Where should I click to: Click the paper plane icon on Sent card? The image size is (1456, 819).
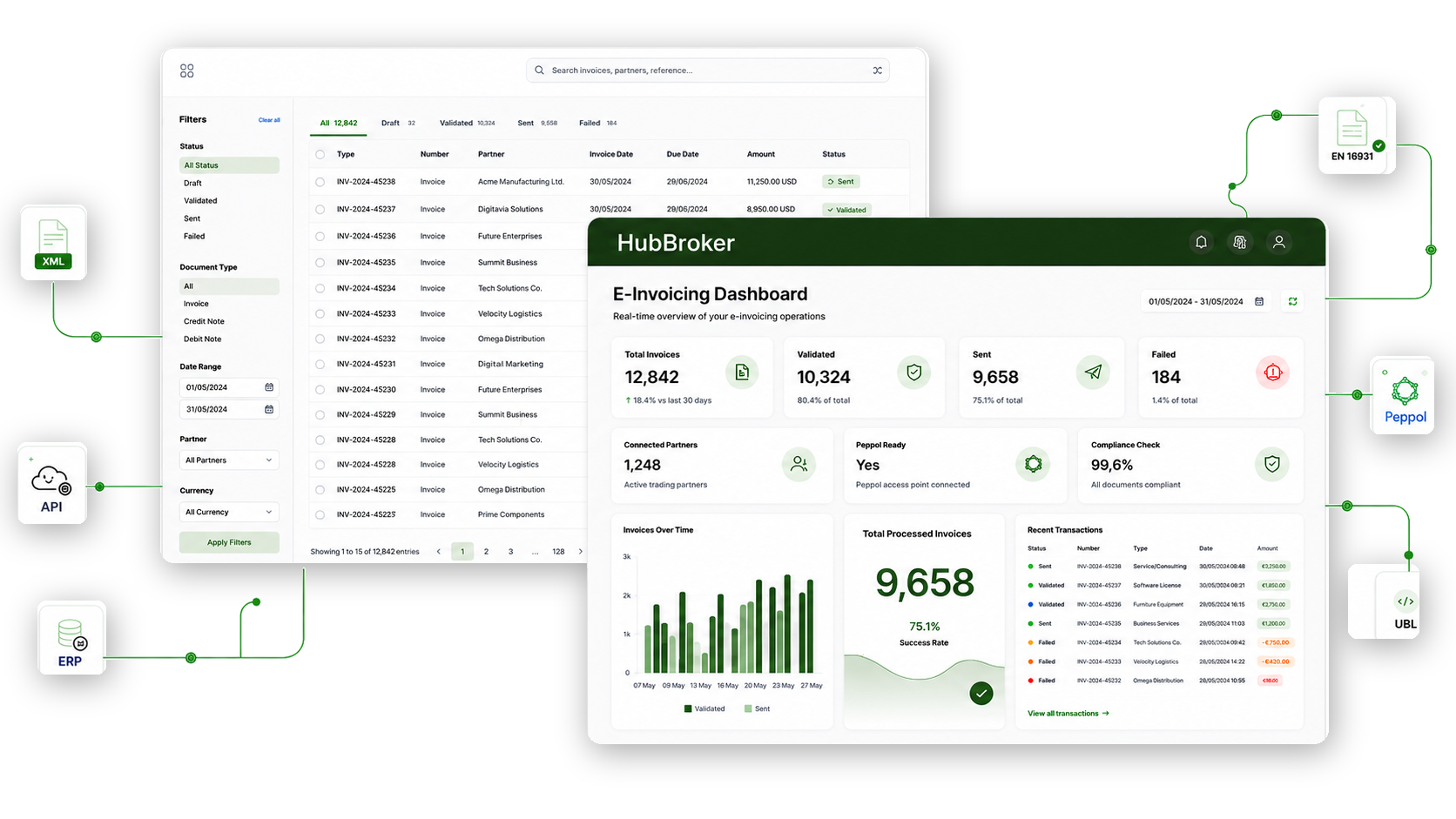1093,373
